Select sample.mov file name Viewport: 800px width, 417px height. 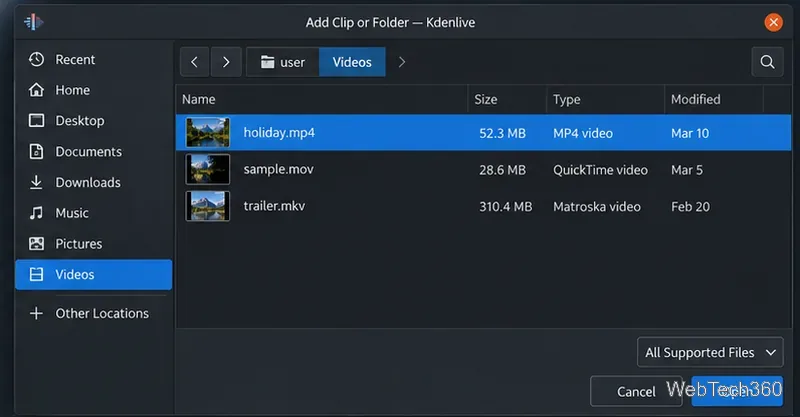tap(279, 169)
